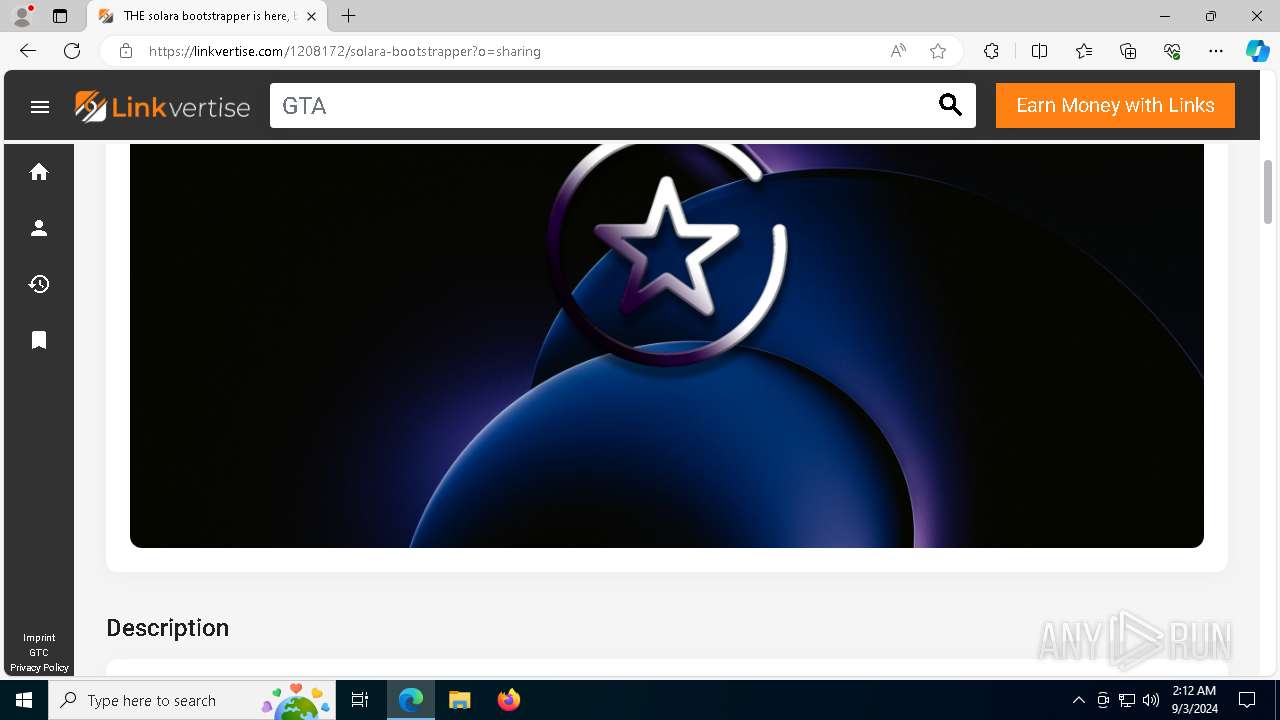1280x720 pixels.
Task: Click the Solara star banner image
Action: click(x=667, y=345)
